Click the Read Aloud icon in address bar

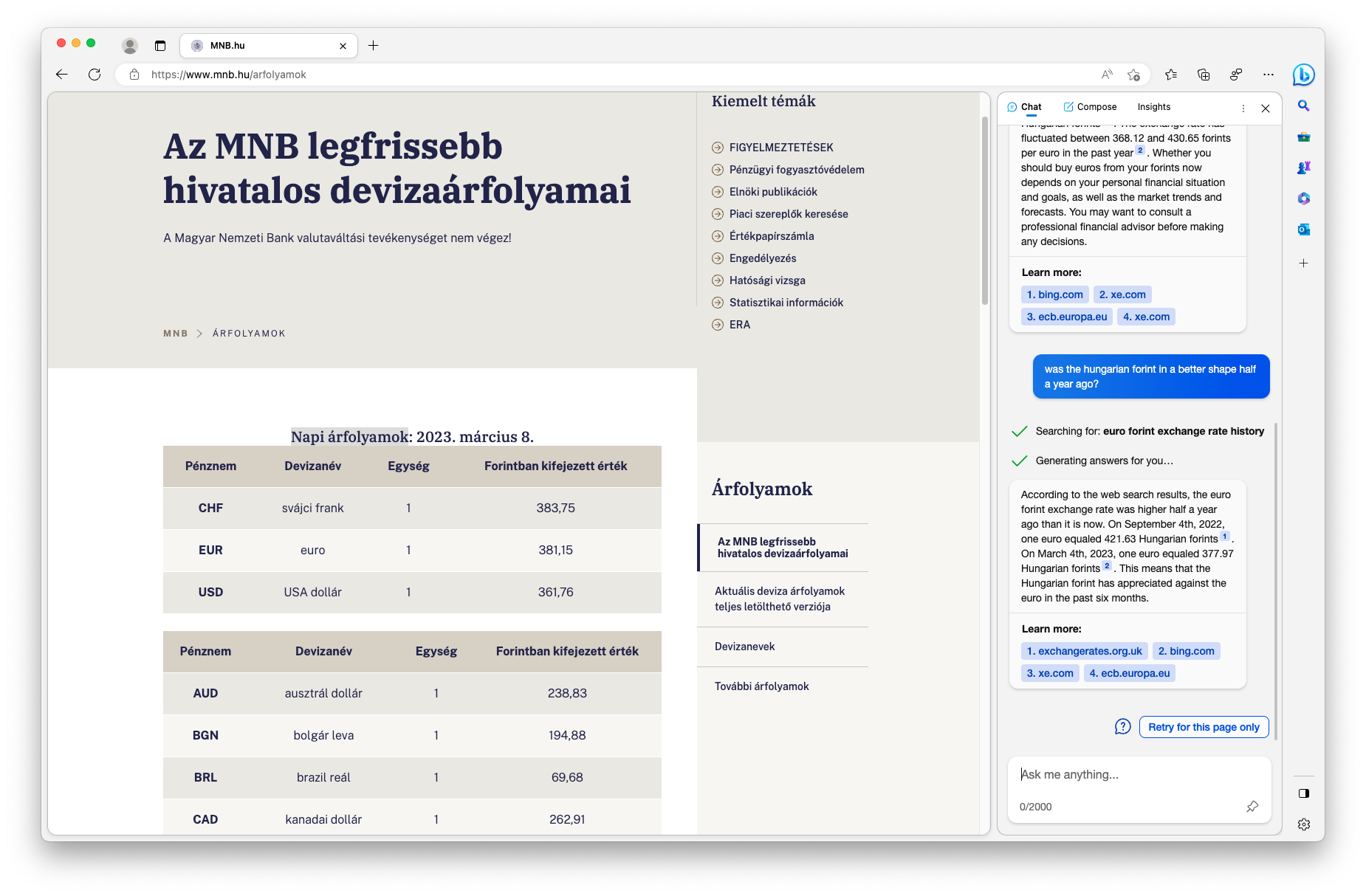[x=1107, y=75]
